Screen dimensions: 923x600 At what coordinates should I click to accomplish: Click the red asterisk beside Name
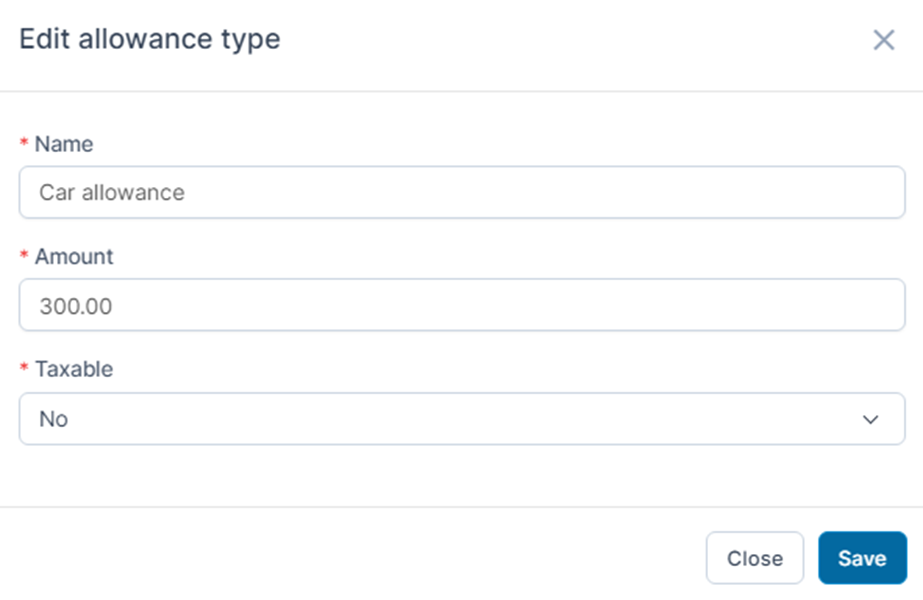coord(24,142)
